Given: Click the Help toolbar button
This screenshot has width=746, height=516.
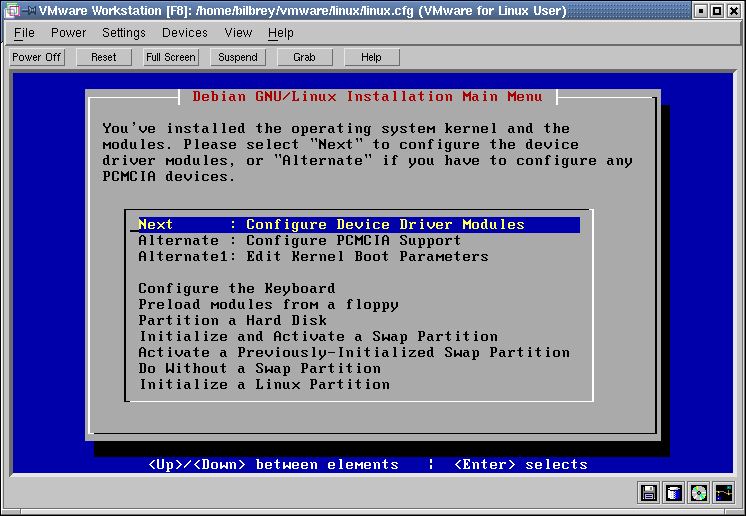Looking at the screenshot, I should tap(371, 57).
